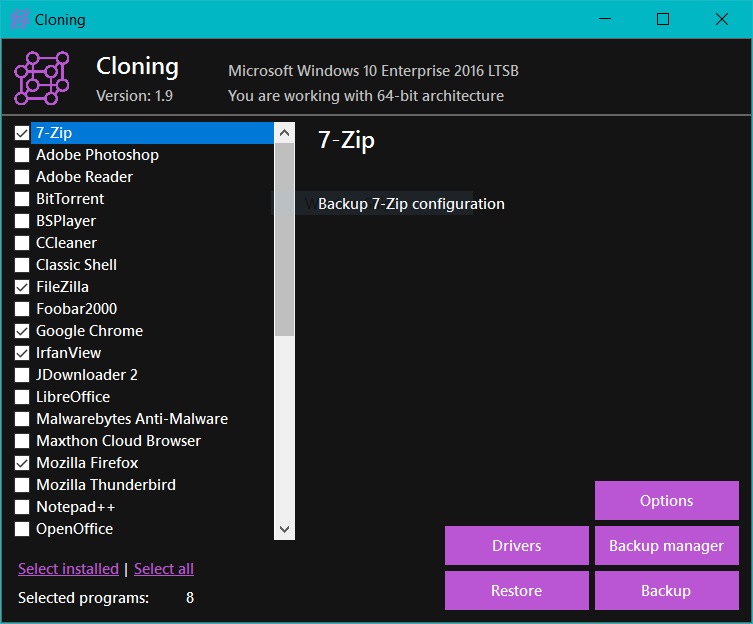Screen dimensions: 753x624
Task: Click the scrollbar track below the thumb
Action: (x=284, y=428)
